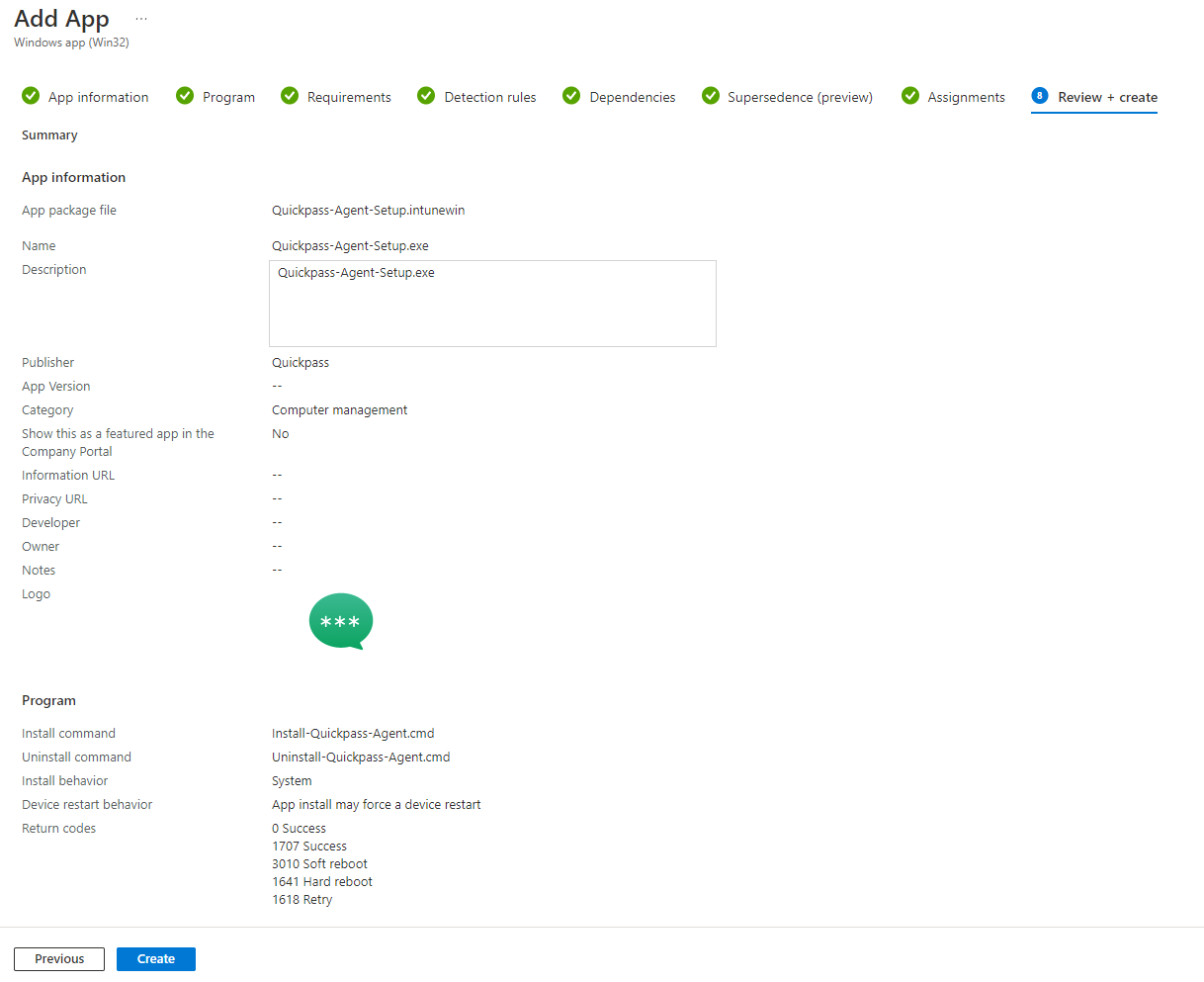Click the '1618 Retry' return code

click(301, 900)
